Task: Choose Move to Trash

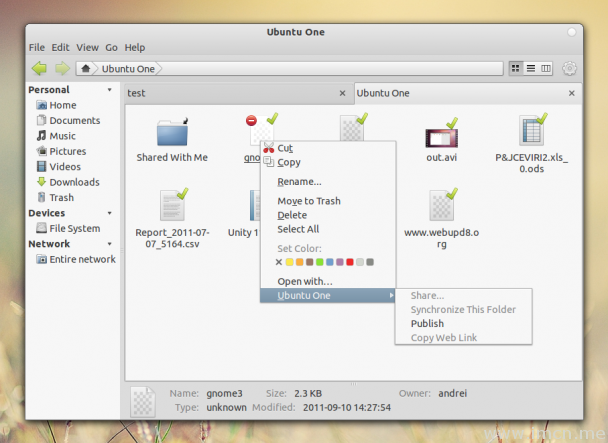Action: click(328, 201)
